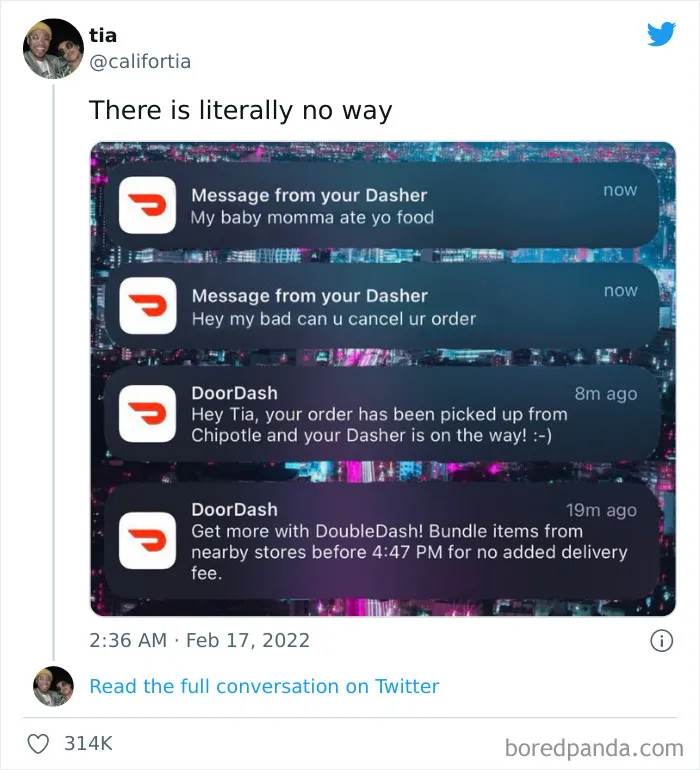Open the @califortia handle

[x=140, y=61]
